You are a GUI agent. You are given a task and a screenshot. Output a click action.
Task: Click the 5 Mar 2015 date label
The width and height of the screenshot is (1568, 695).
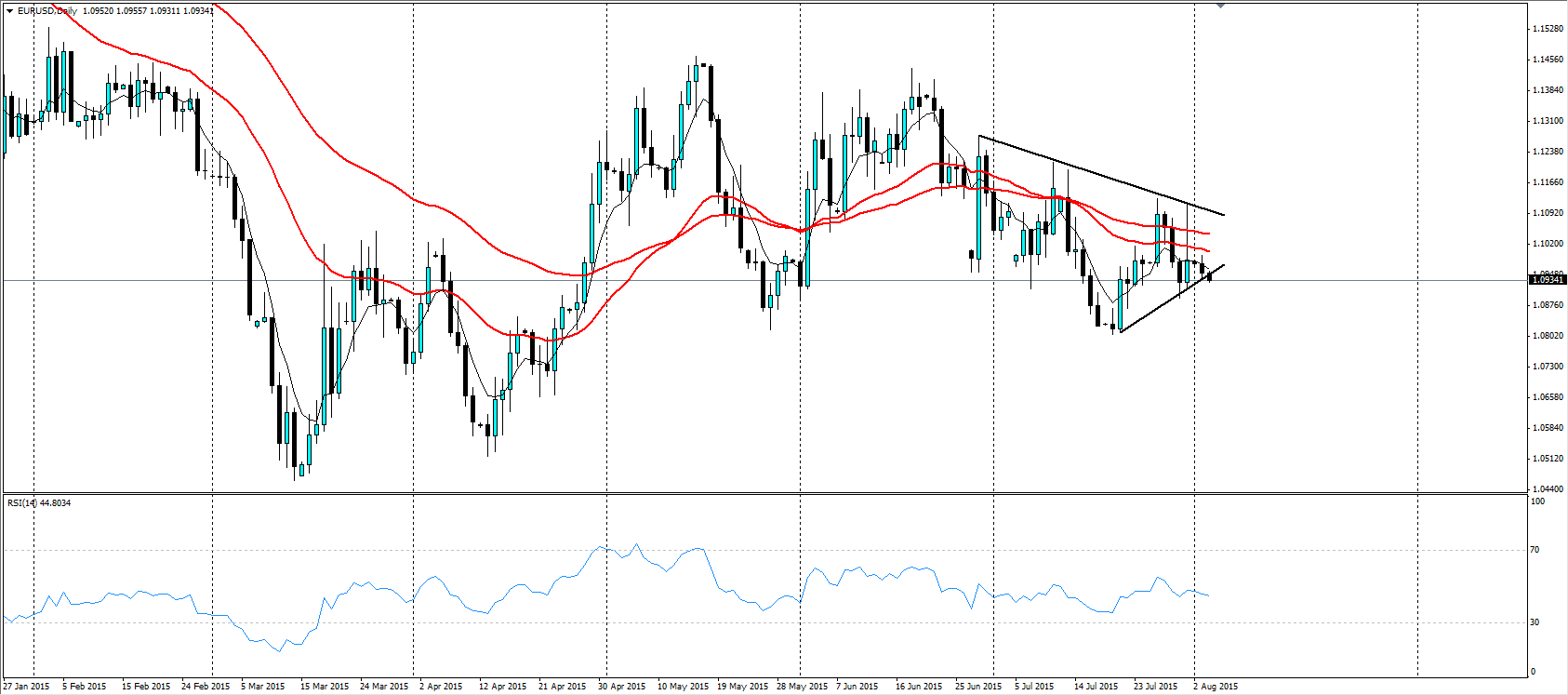pos(263,687)
